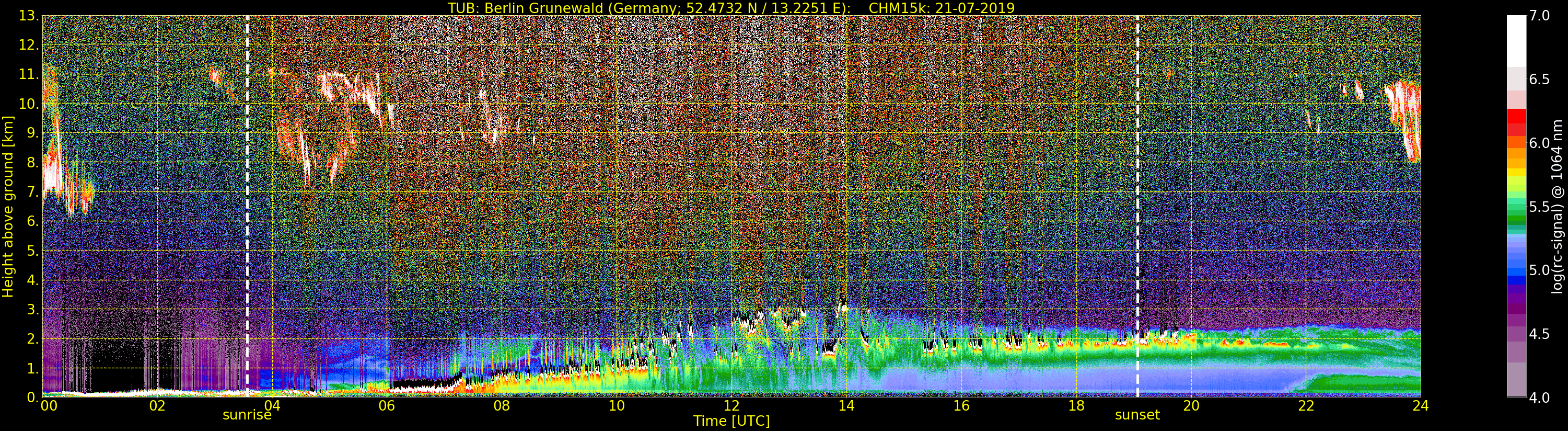The image size is (1568, 431).
Task: Click the 'Time [UTC]' x-axis label
Action: click(731, 421)
